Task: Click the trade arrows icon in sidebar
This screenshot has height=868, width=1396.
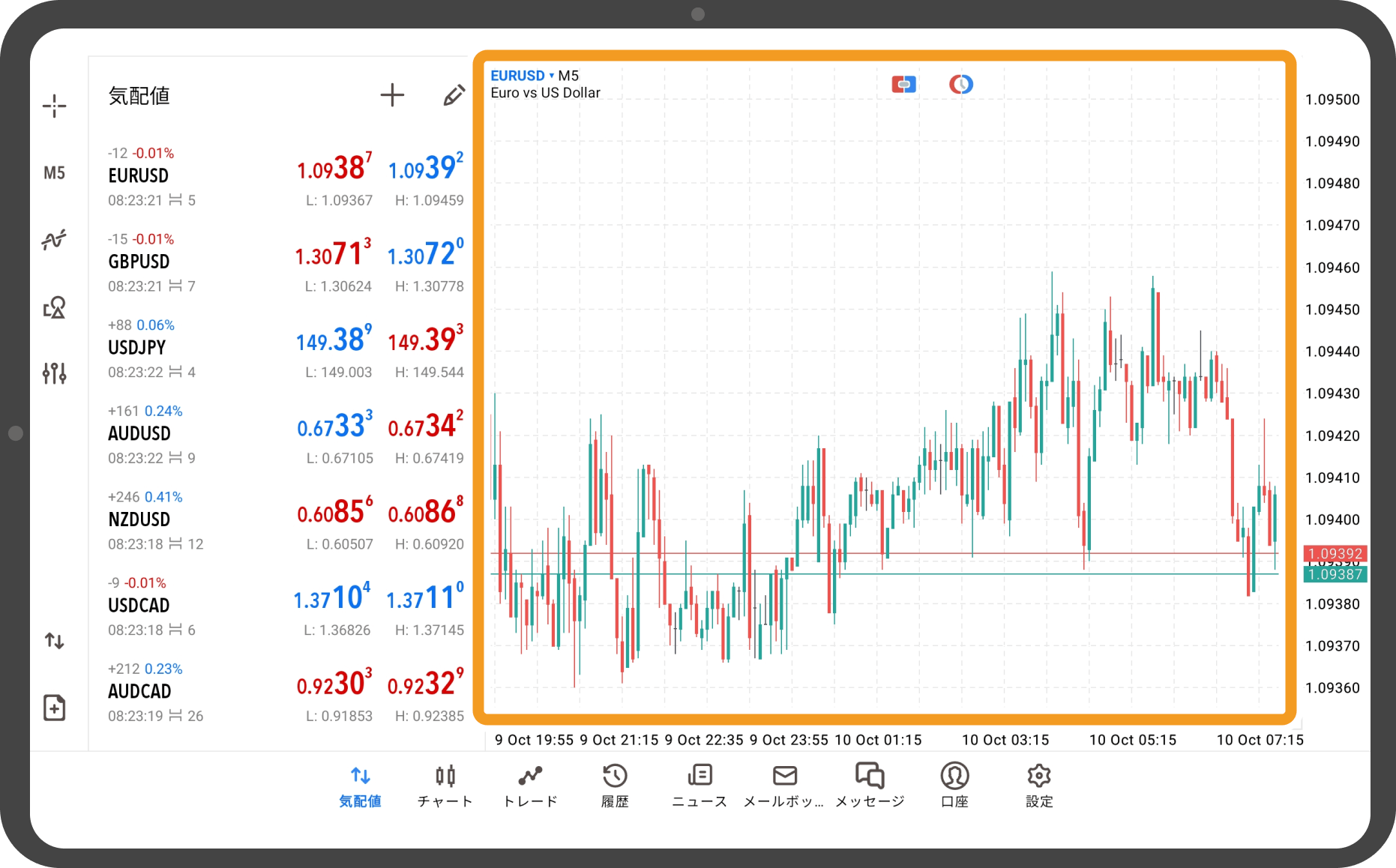Action: pos(54,641)
